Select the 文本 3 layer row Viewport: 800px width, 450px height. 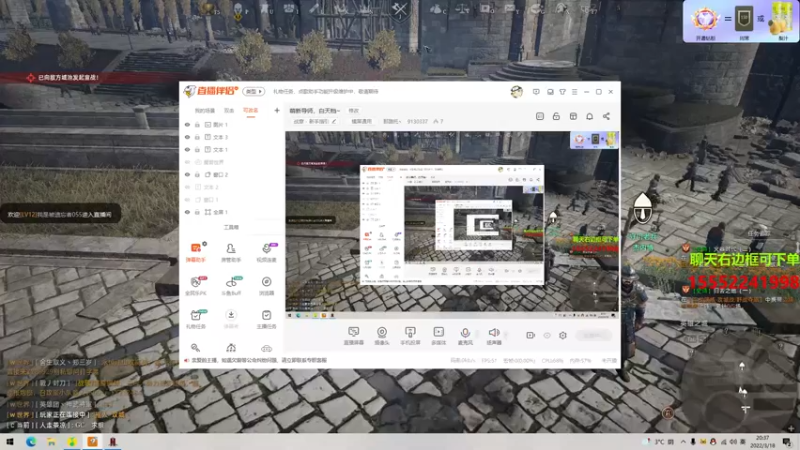coord(232,137)
